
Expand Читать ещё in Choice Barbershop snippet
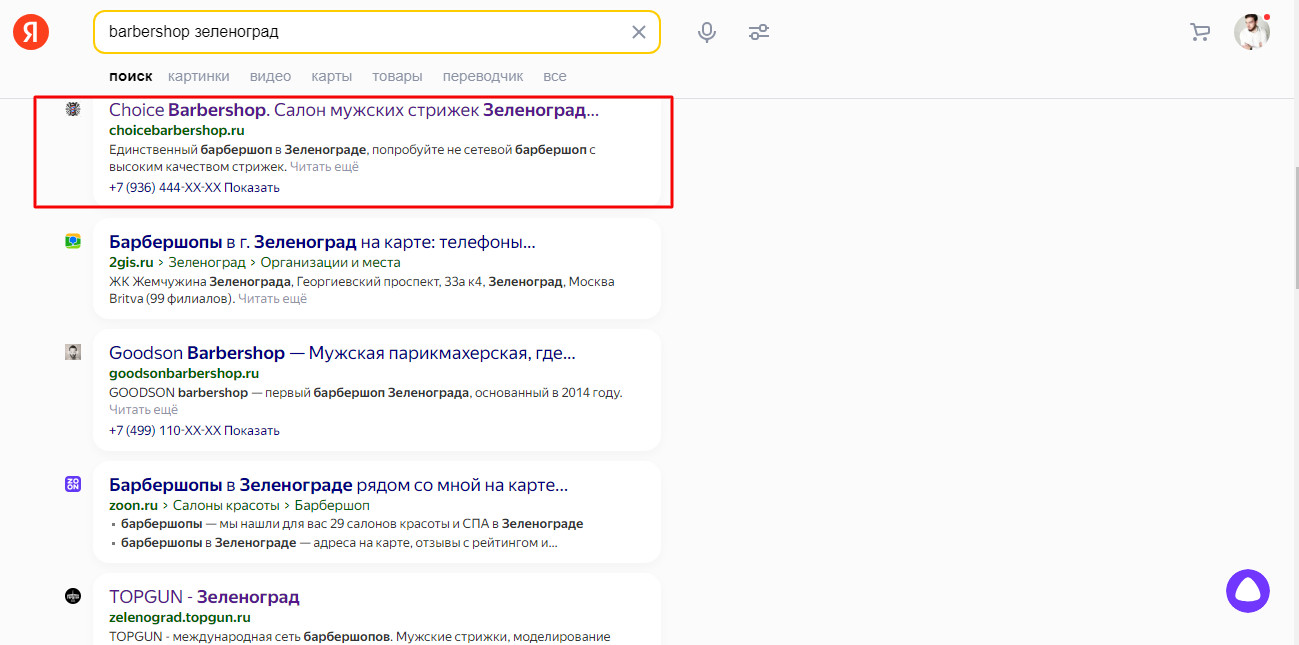coord(324,167)
